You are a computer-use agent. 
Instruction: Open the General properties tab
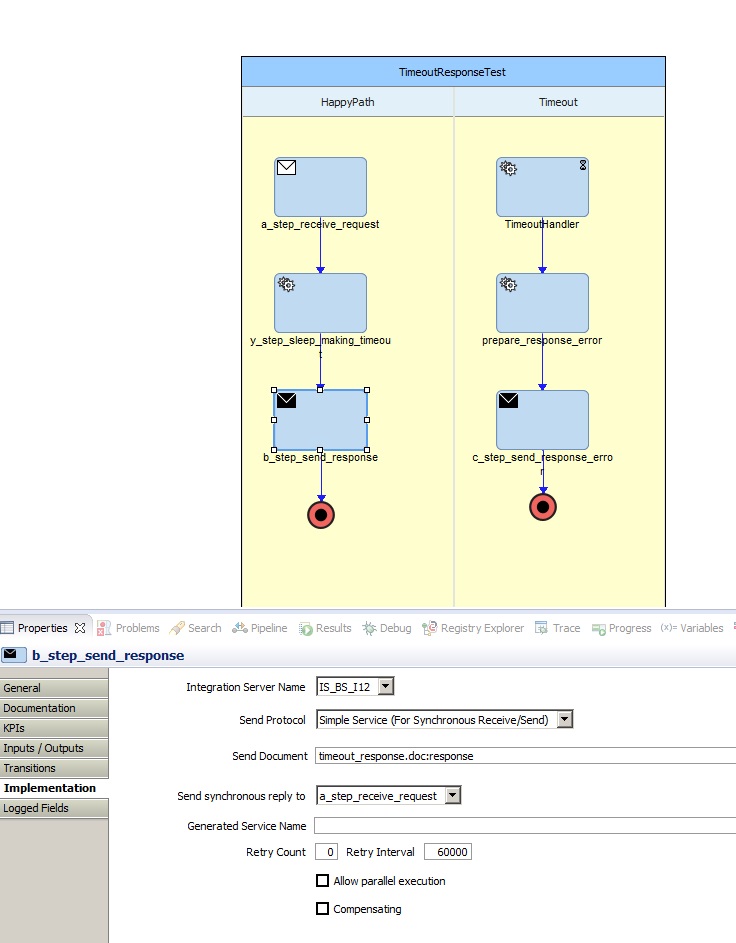54,687
